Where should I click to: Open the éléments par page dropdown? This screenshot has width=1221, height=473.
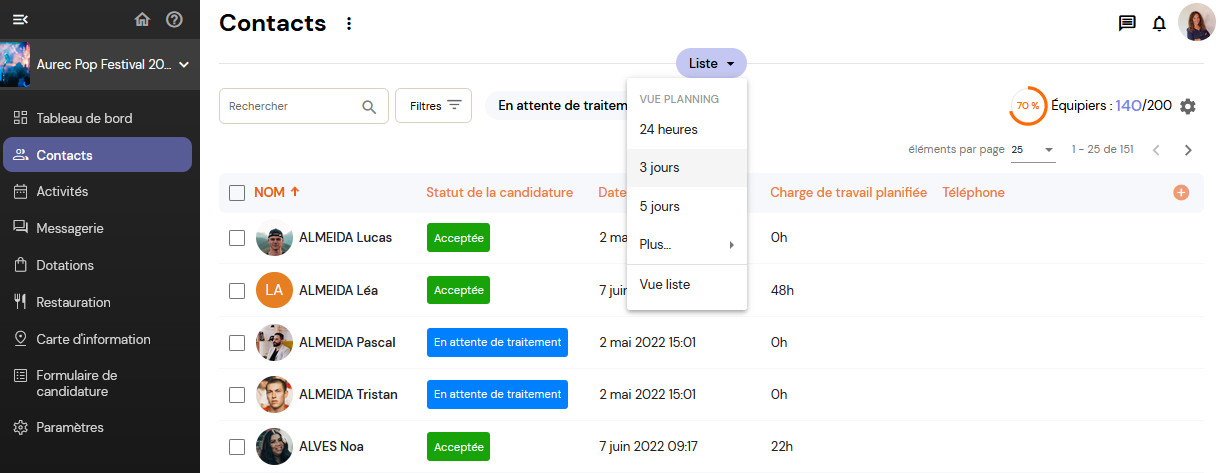pyautogui.click(x=1033, y=150)
